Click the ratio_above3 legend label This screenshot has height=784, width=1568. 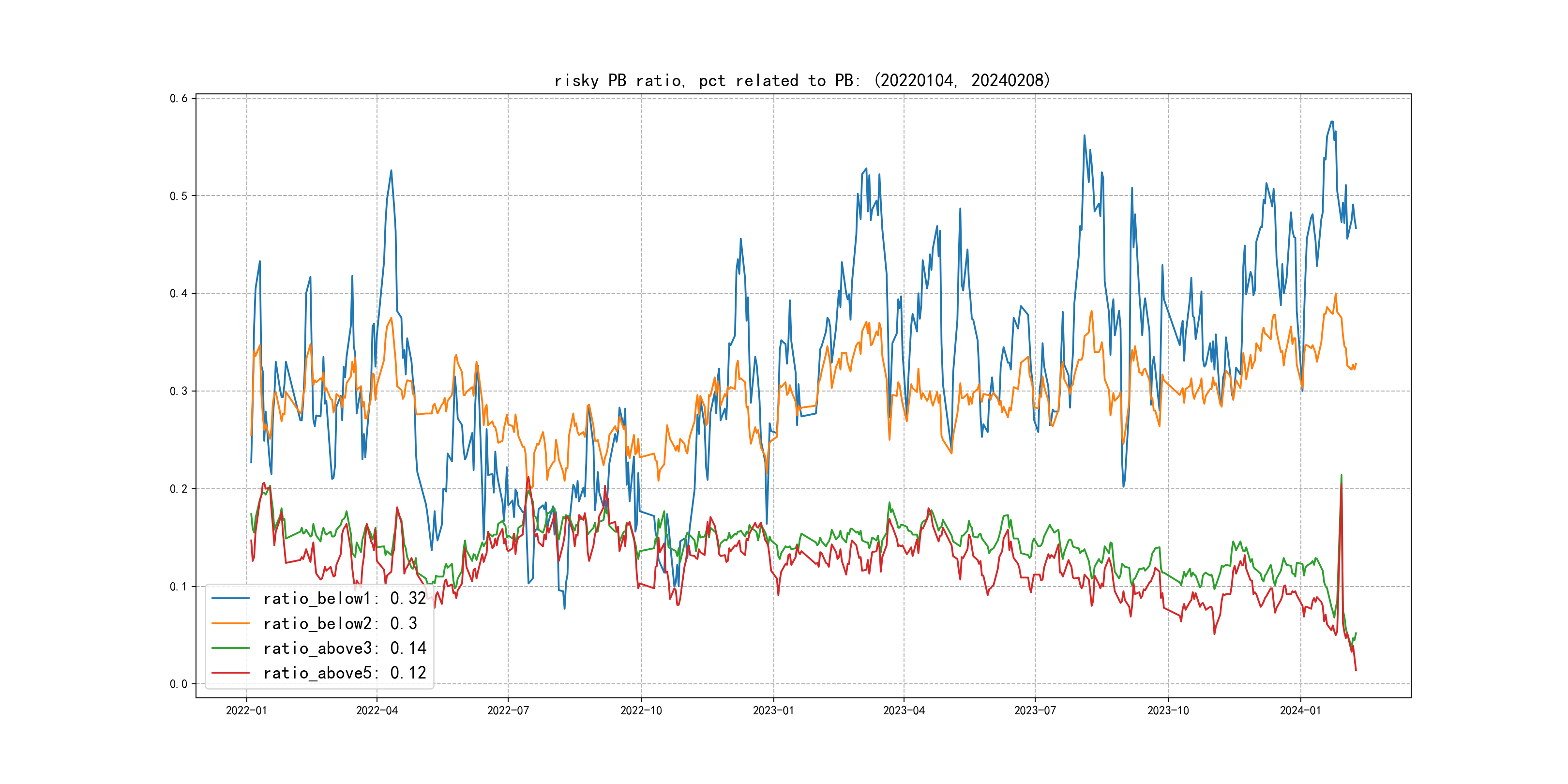pyautogui.click(x=345, y=648)
